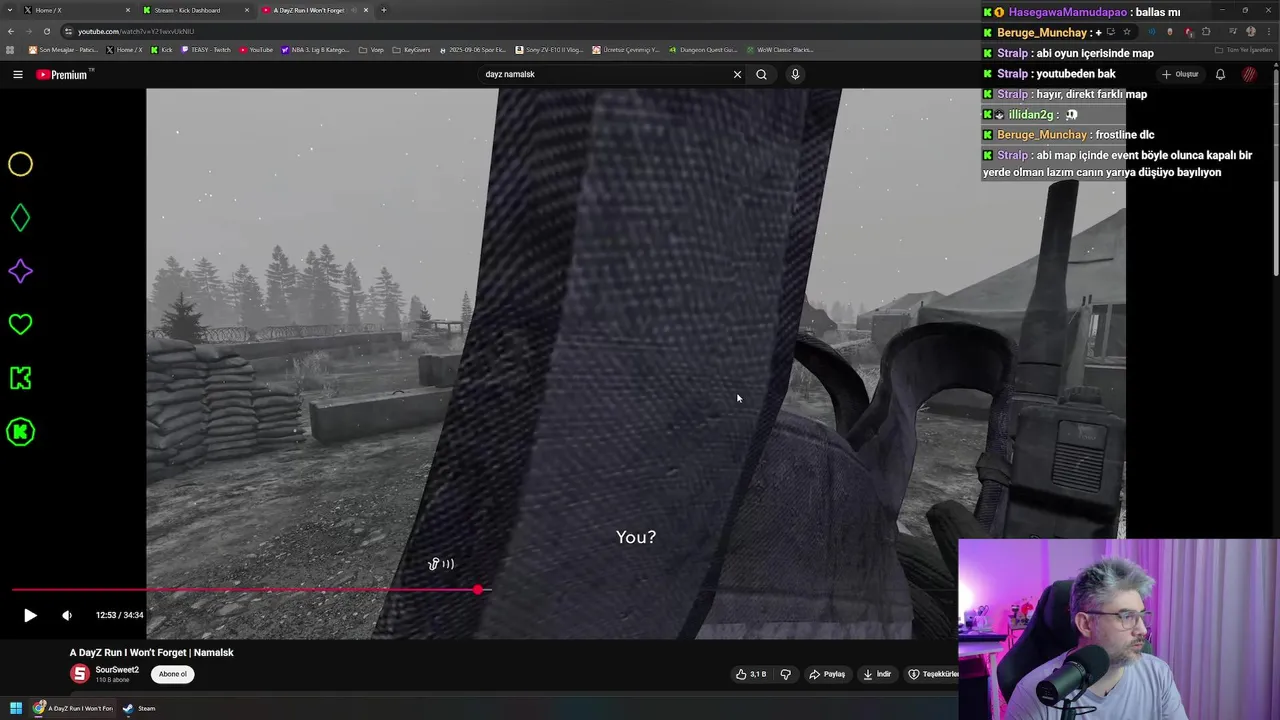1280x720 pixels.
Task: Open the YouTube hamburger guide menu
Action: pyautogui.click(x=18, y=74)
